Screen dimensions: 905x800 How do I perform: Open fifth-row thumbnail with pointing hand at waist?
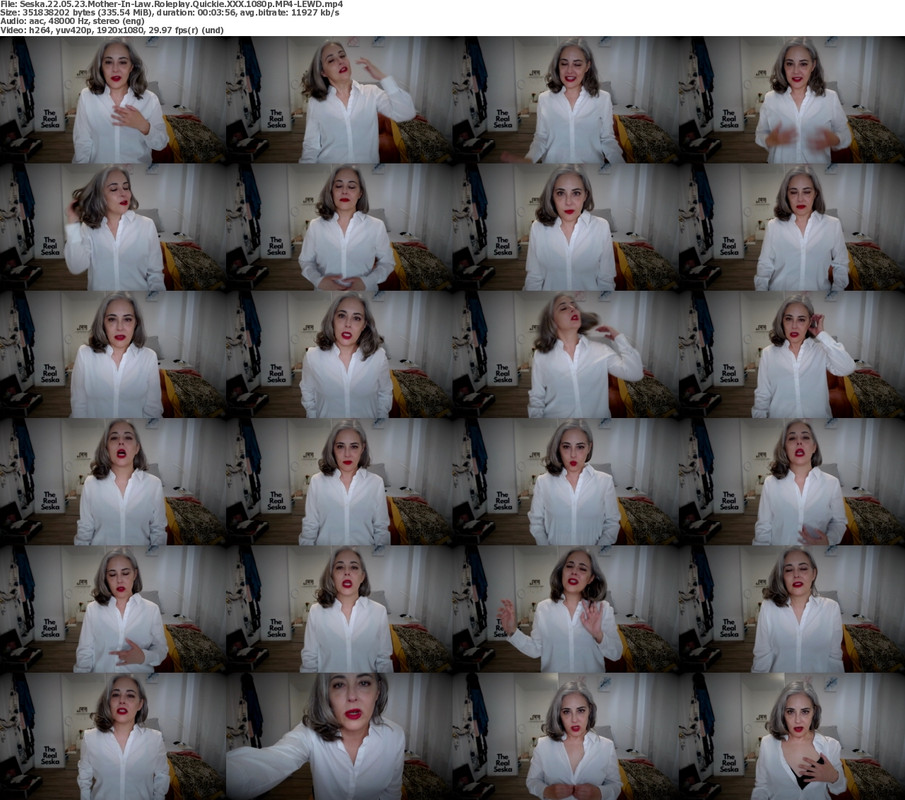(113, 609)
